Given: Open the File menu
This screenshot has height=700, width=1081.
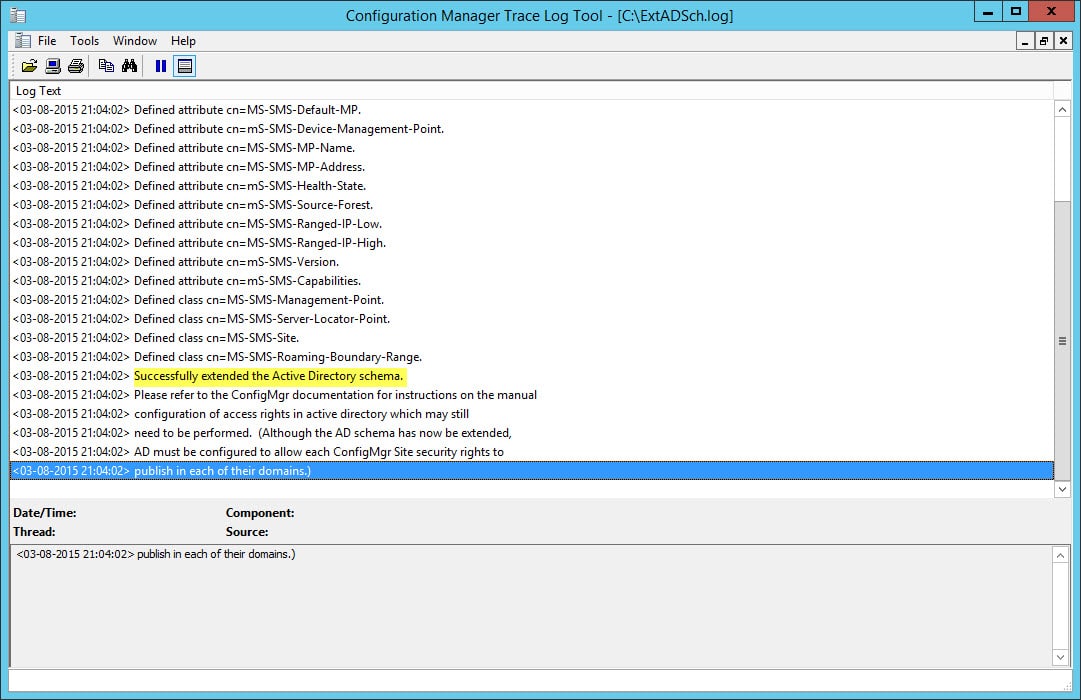Looking at the screenshot, I should point(47,41).
